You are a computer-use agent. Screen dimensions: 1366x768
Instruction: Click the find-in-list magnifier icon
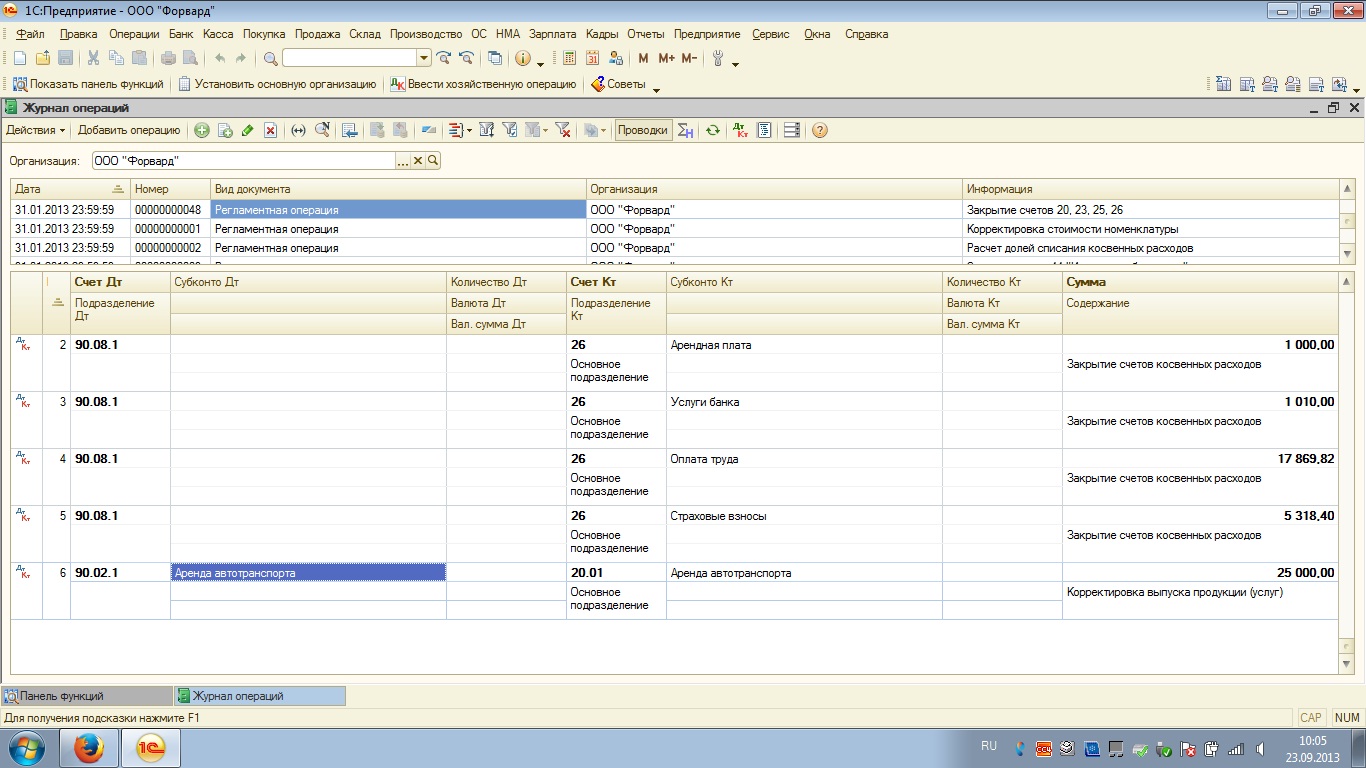[x=322, y=130]
